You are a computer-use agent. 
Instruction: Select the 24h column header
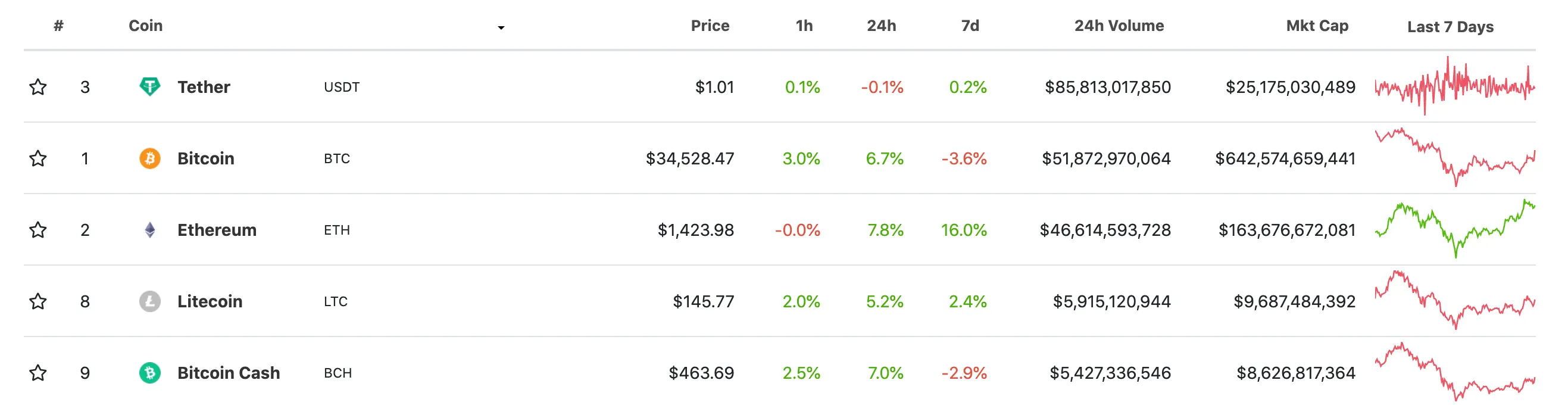882,26
